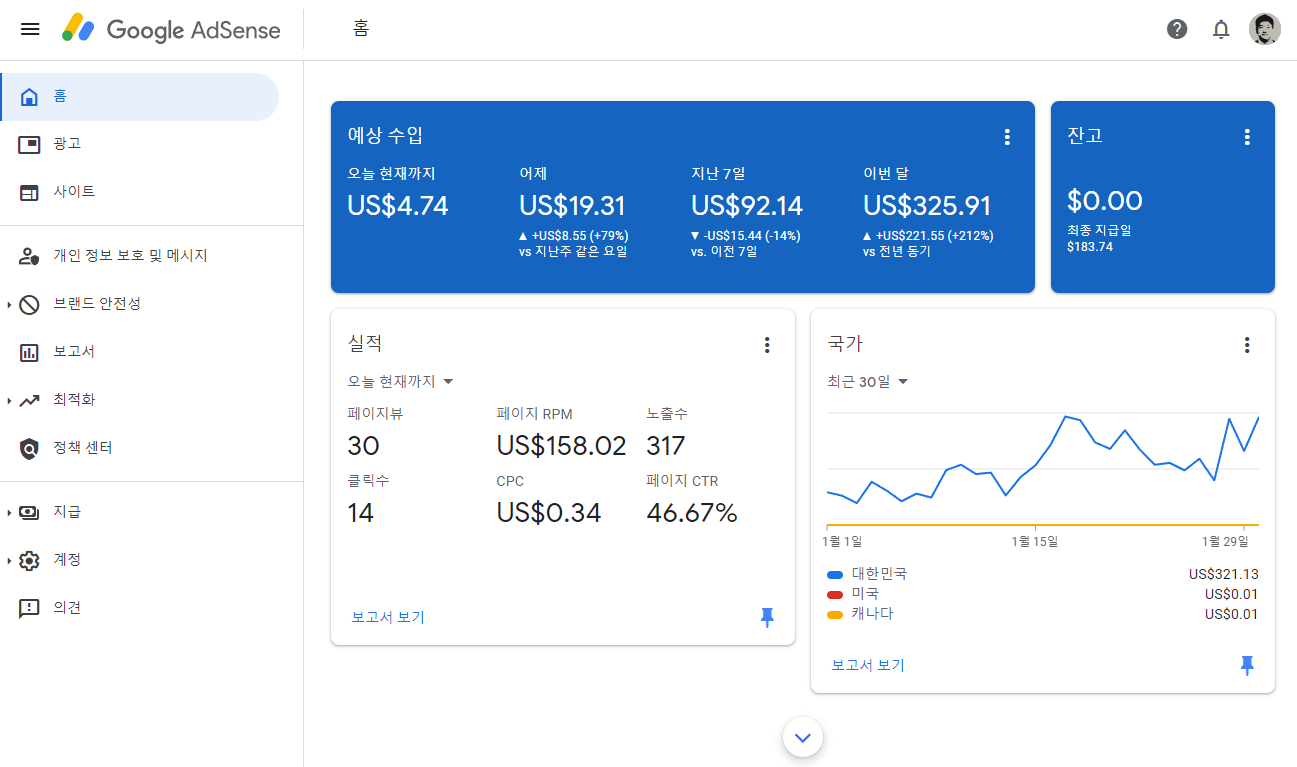Click the 광고 ads icon in sidebar

[29, 144]
